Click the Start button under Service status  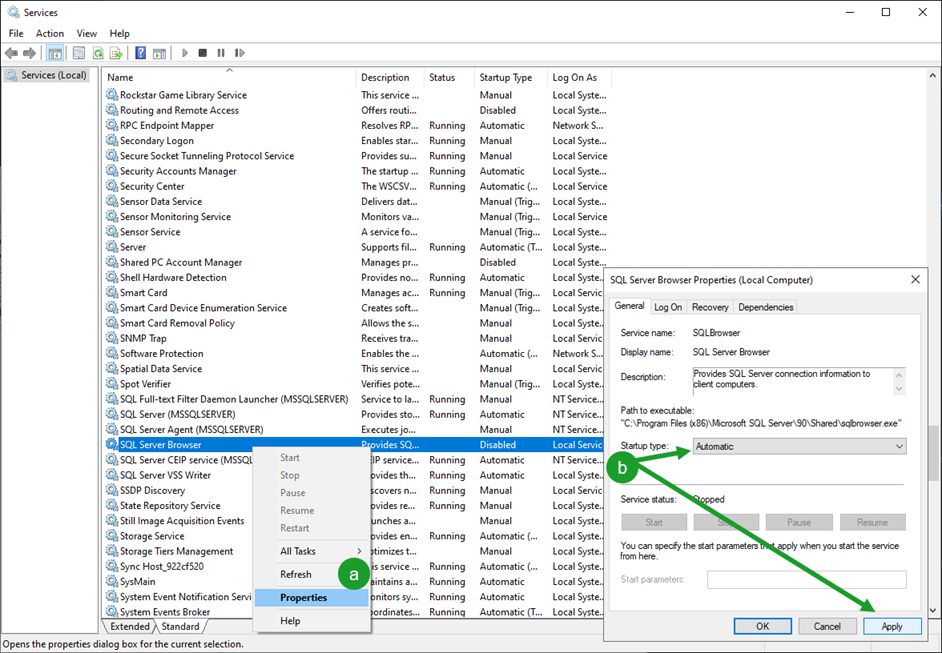654,523
